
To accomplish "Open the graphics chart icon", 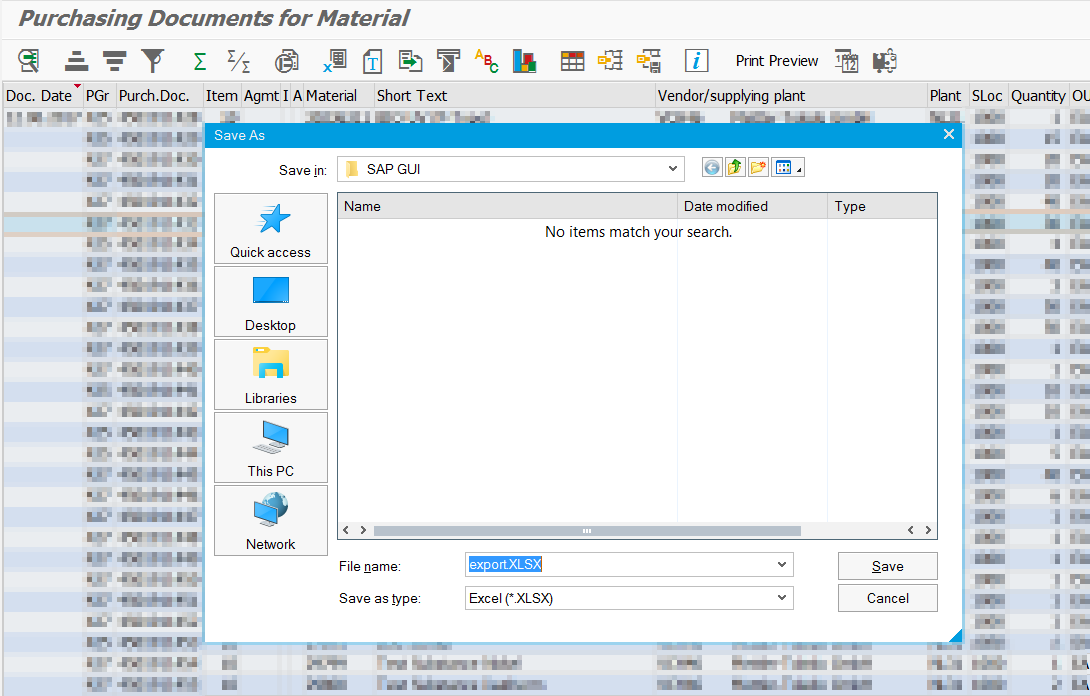I will [524, 60].
